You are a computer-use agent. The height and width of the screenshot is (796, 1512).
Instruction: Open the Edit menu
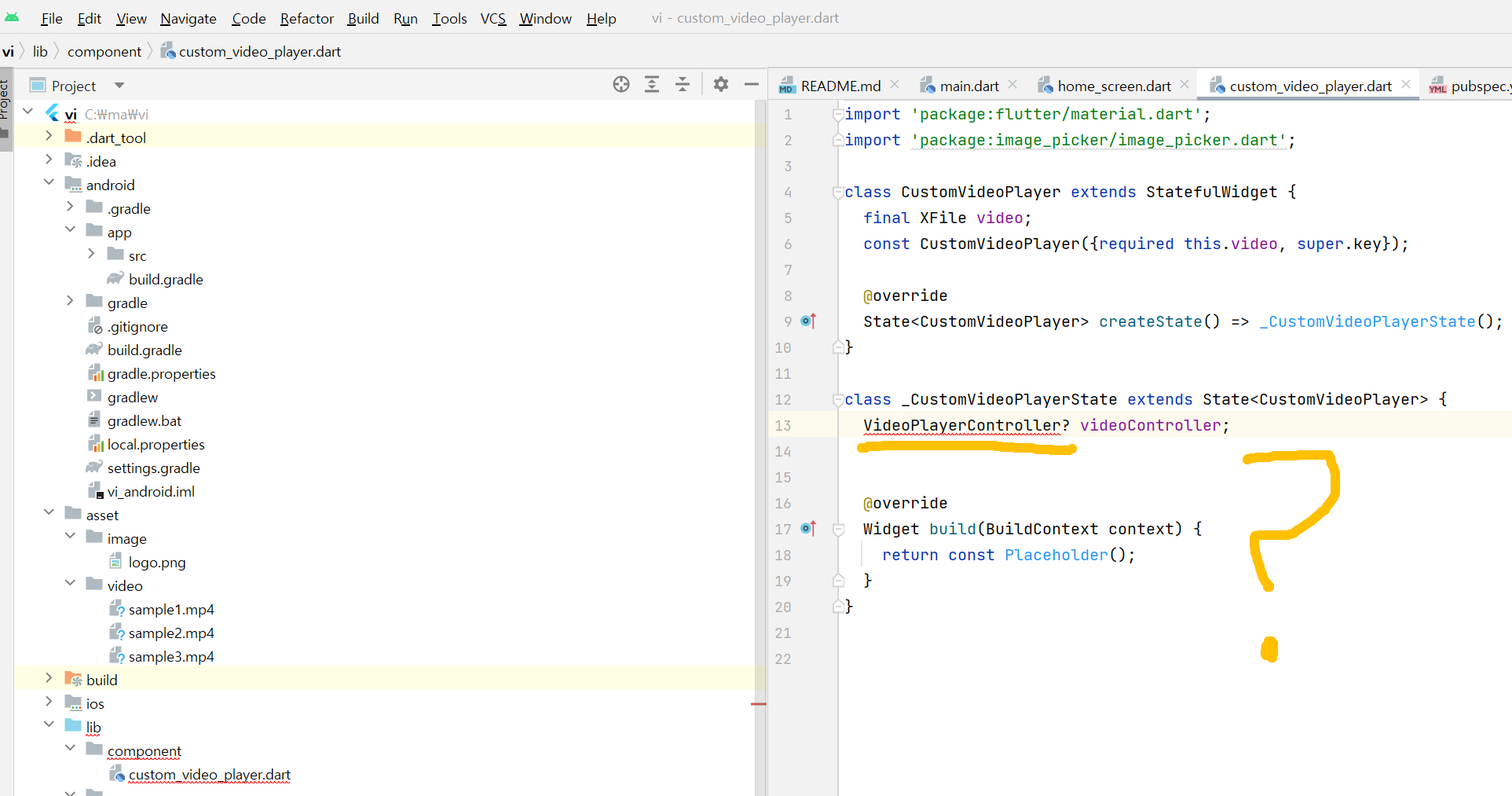pyautogui.click(x=90, y=18)
